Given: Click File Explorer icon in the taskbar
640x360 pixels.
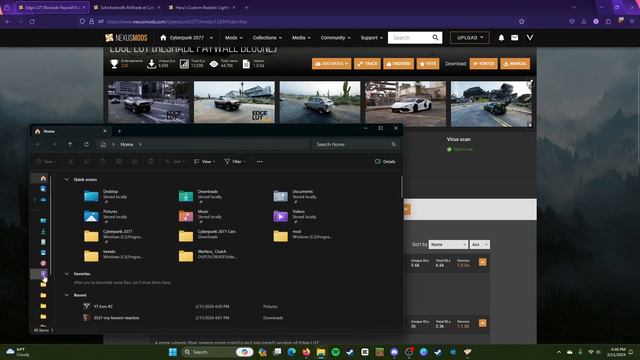Looking at the screenshot, I should (321, 352).
